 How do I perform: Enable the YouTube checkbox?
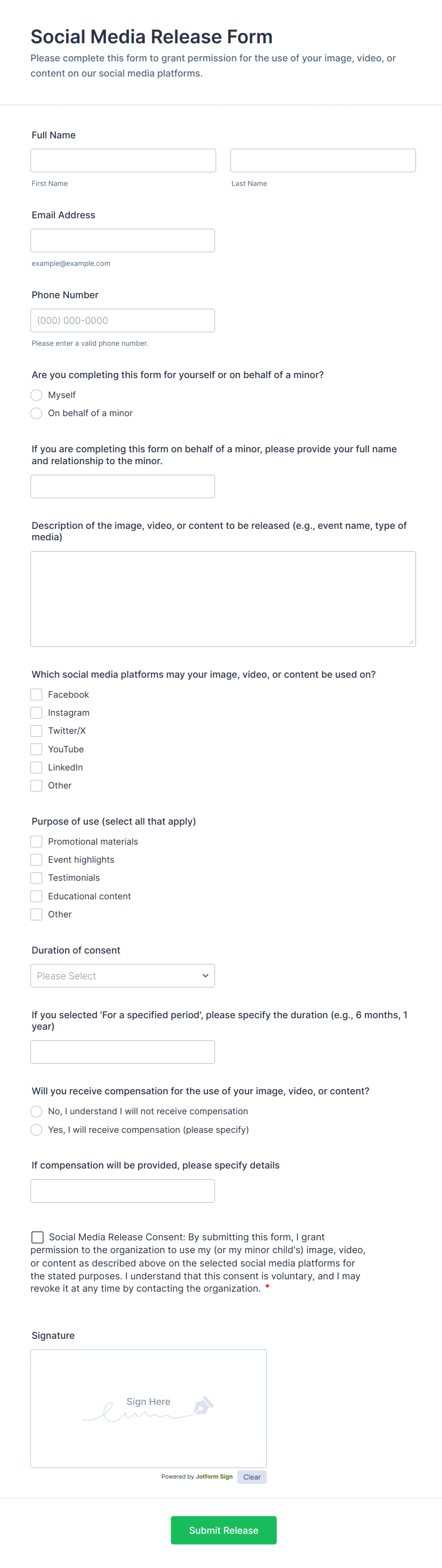(37, 750)
